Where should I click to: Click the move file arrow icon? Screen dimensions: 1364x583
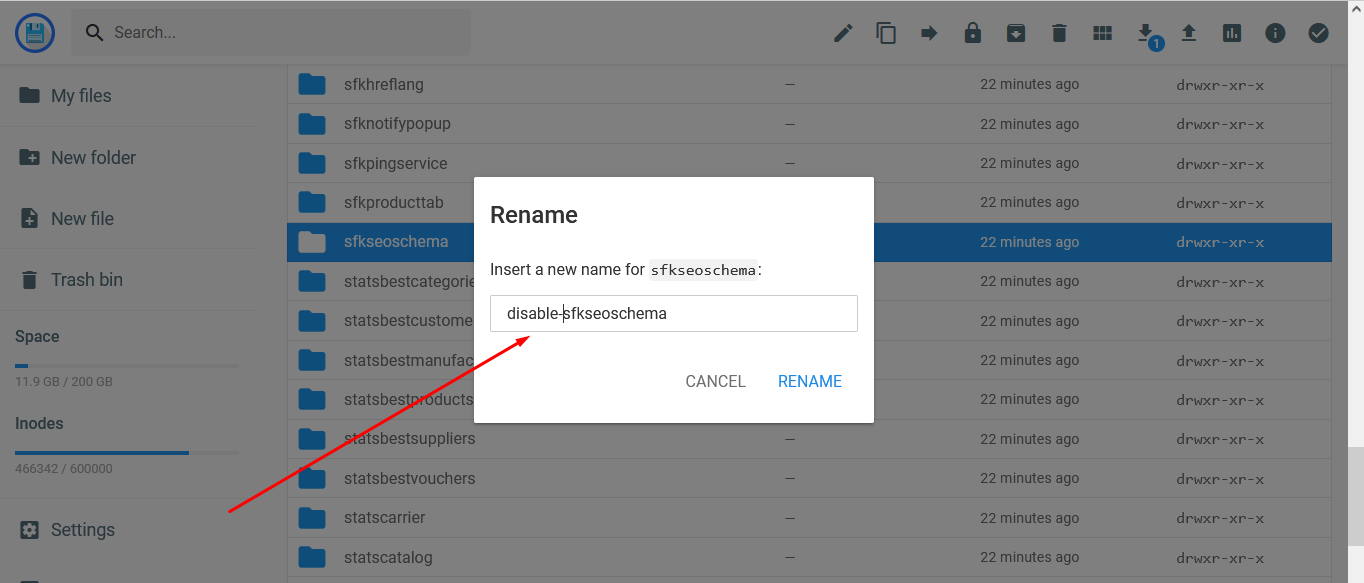(x=929, y=33)
